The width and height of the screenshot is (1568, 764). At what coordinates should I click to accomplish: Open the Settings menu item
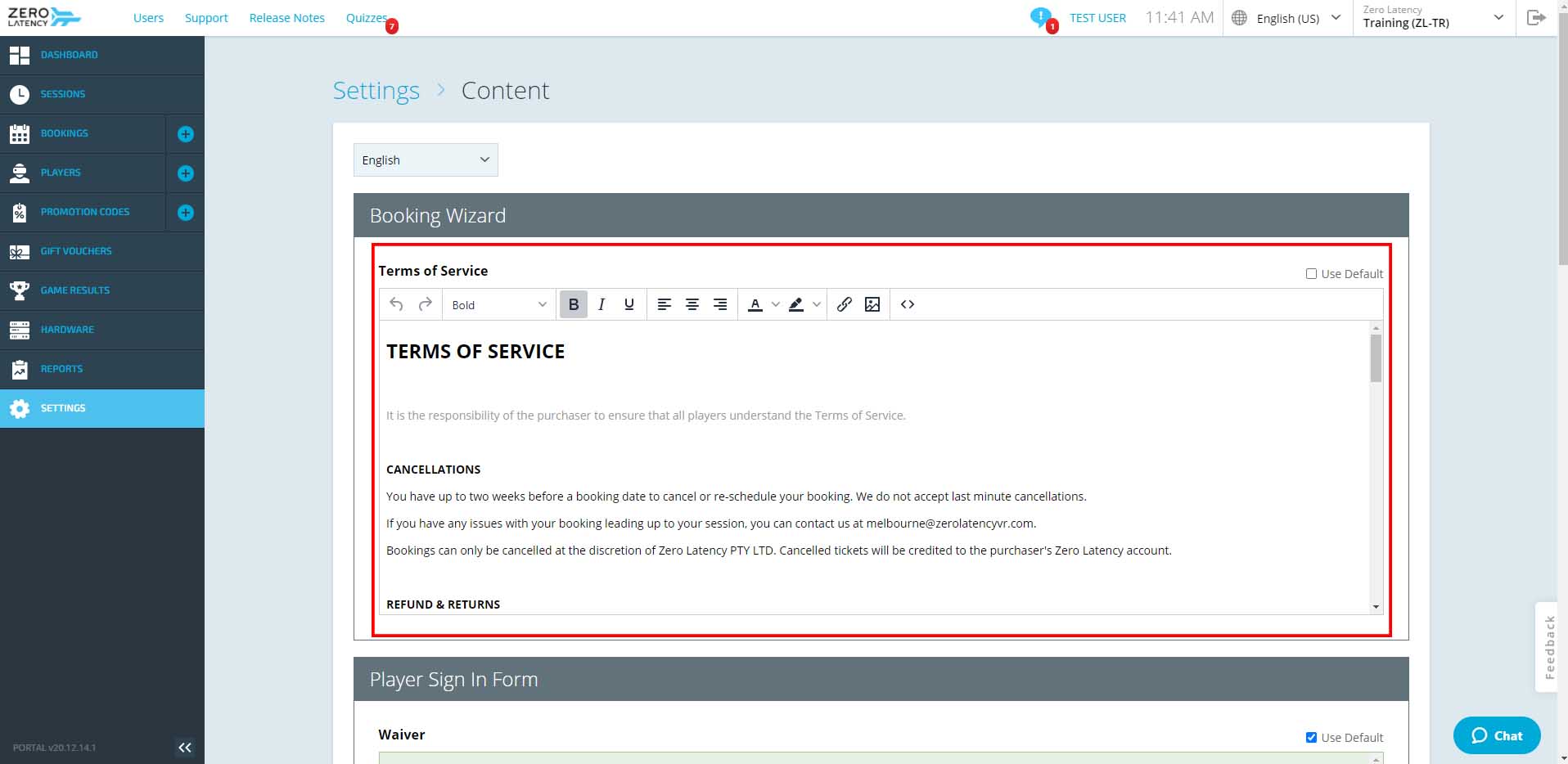click(x=102, y=408)
